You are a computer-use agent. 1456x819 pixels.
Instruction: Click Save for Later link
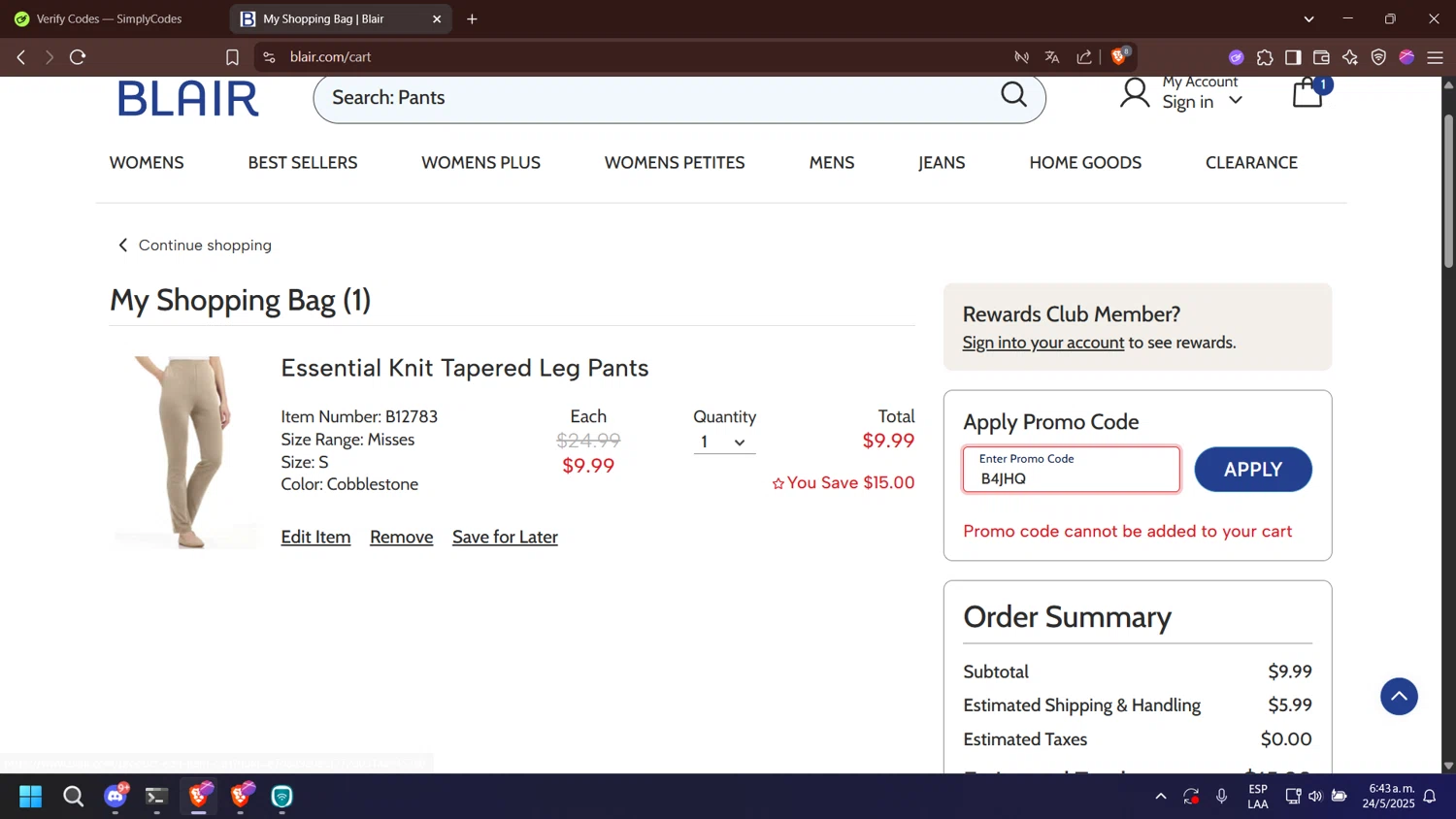tap(505, 537)
